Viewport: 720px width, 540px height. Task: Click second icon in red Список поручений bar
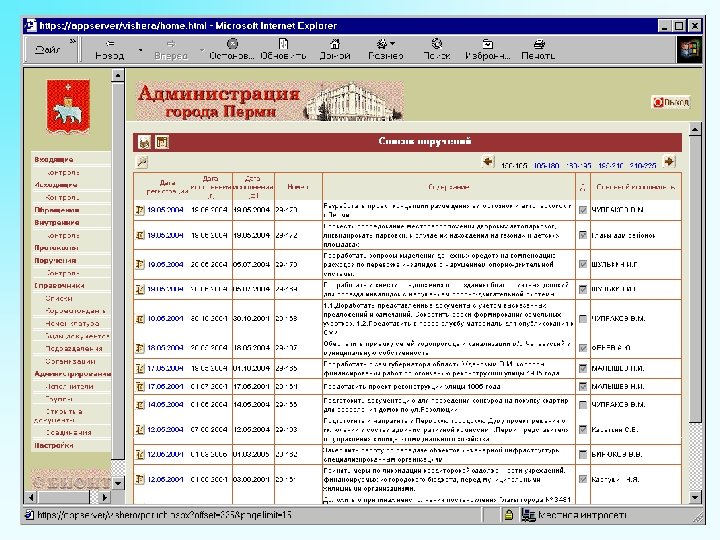(x=162, y=142)
